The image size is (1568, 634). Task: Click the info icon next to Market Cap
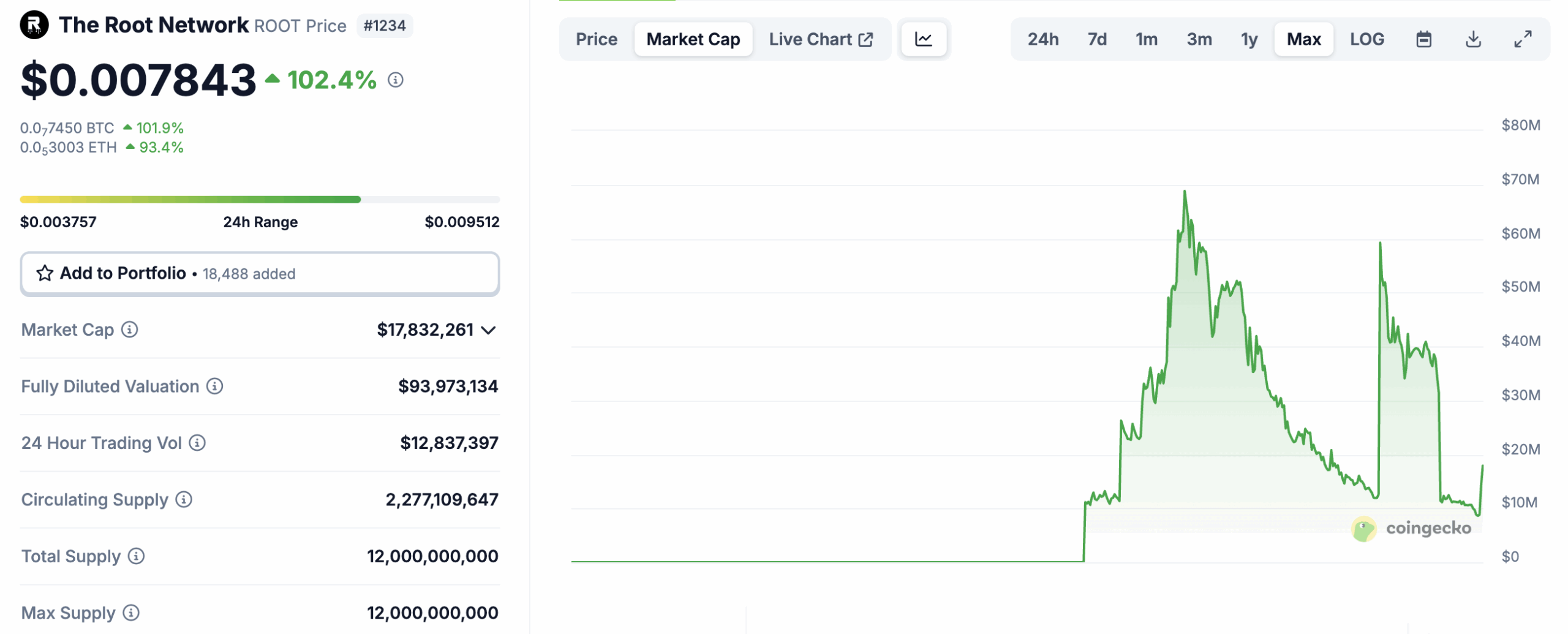(129, 330)
